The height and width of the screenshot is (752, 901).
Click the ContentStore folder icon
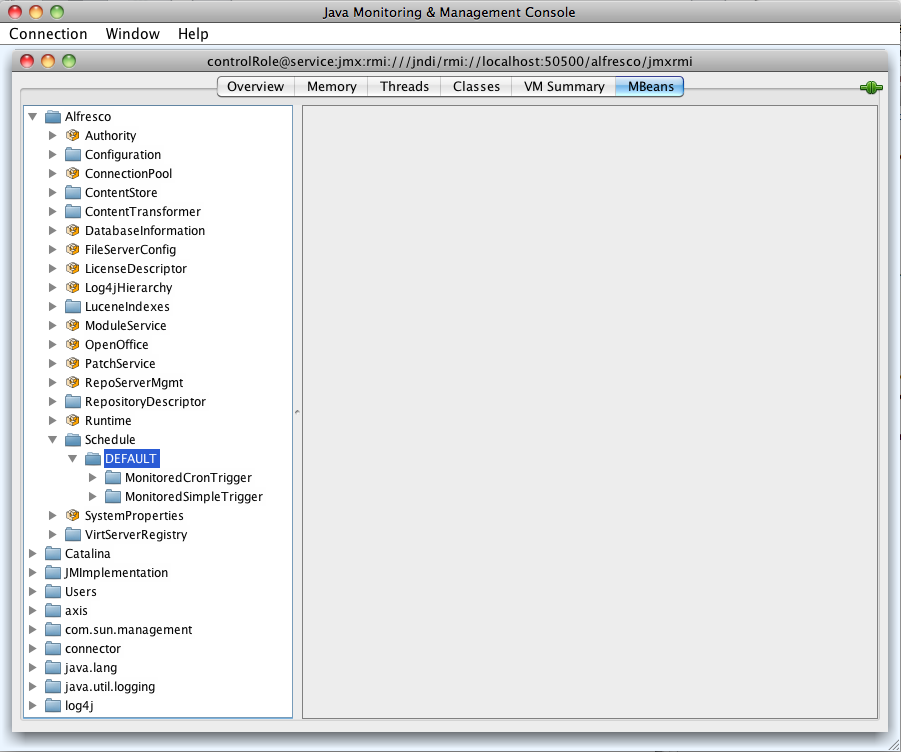pyautogui.click(x=73, y=192)
